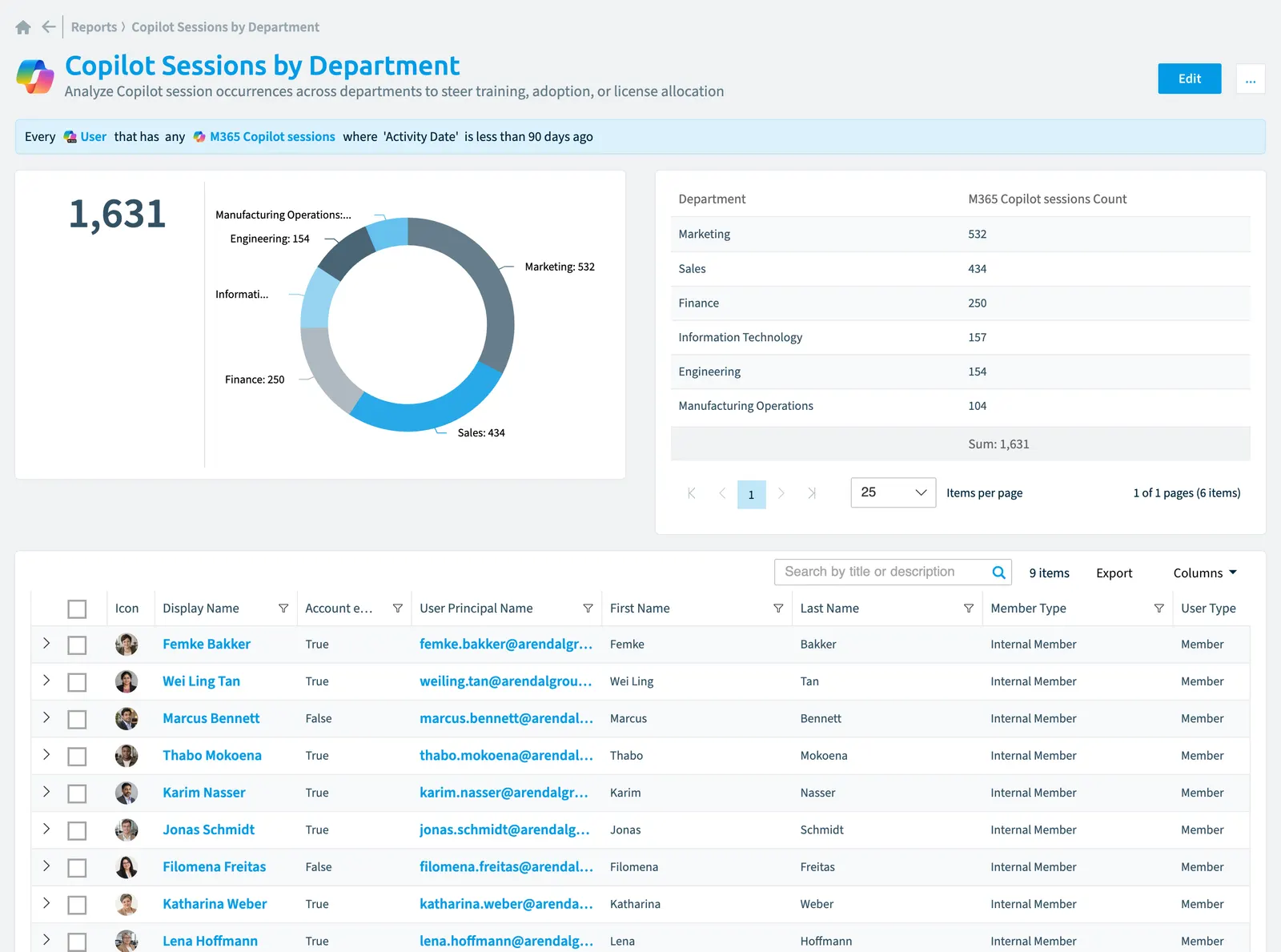This screenshot has width=1281, height=952.
Task: Open First Name column filter
Action: coord(778,609)
